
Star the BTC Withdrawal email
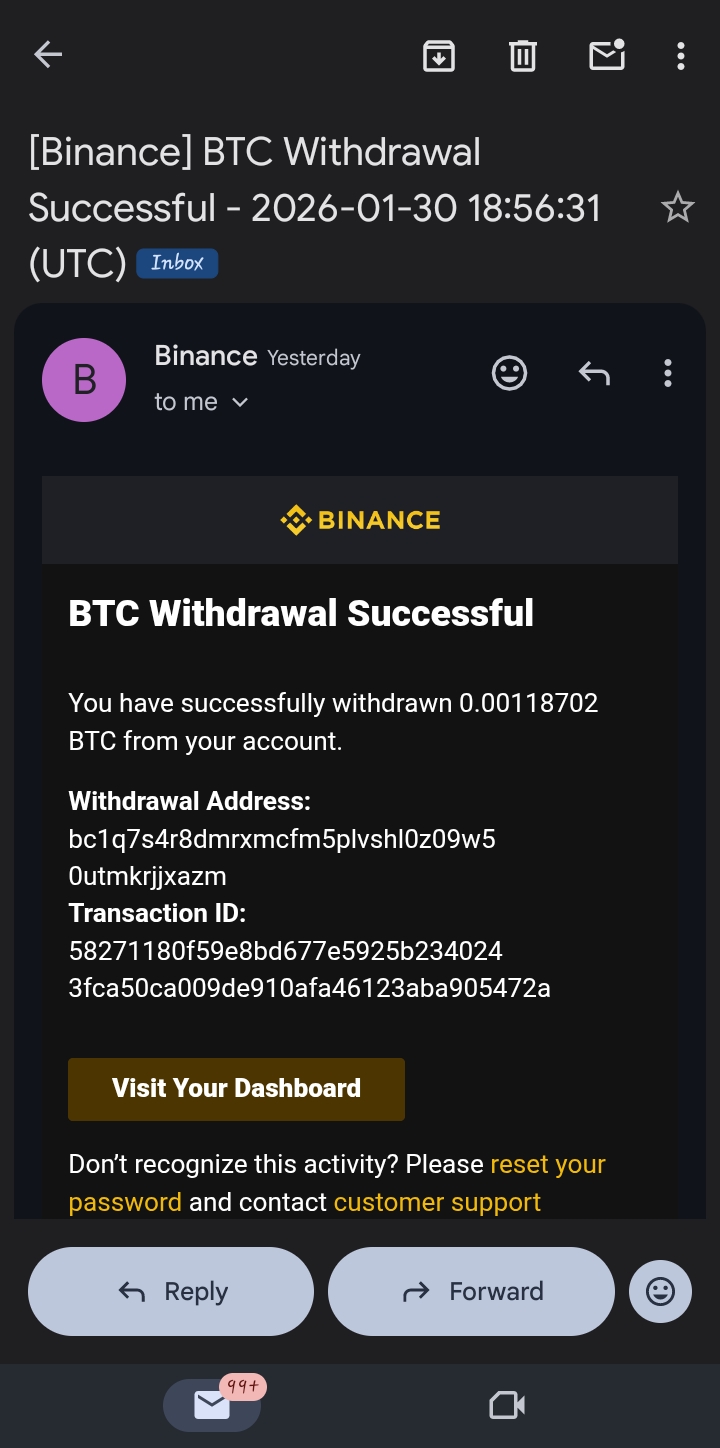tap(677, 208)
